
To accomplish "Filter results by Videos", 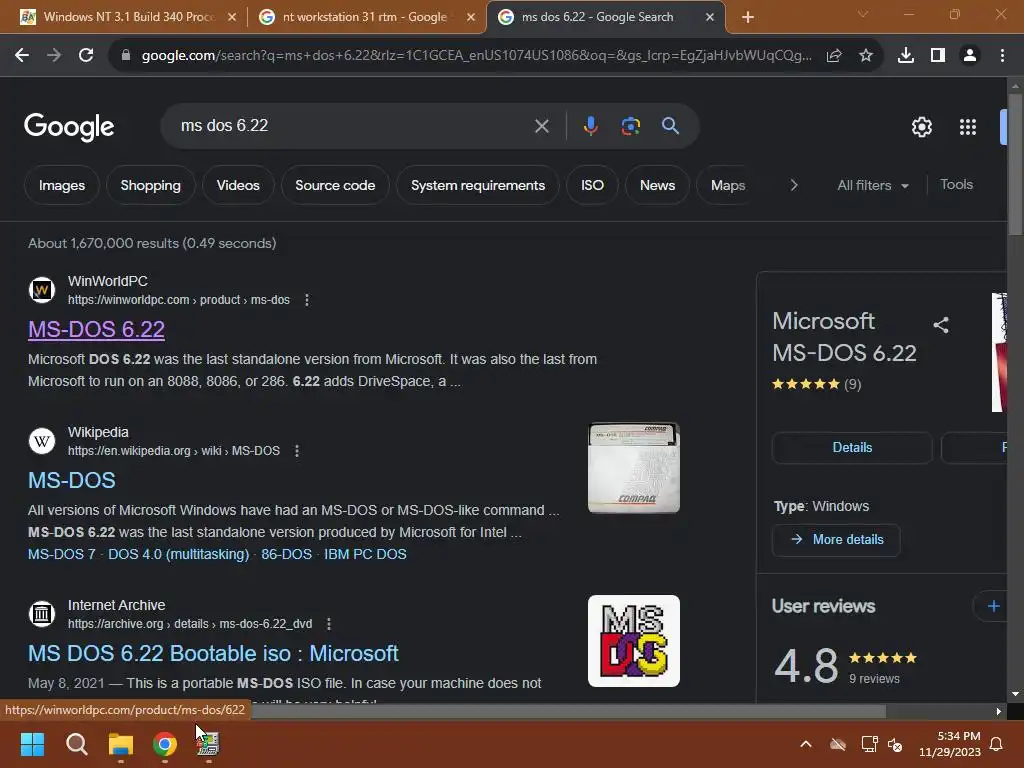I will pos(238,185).
